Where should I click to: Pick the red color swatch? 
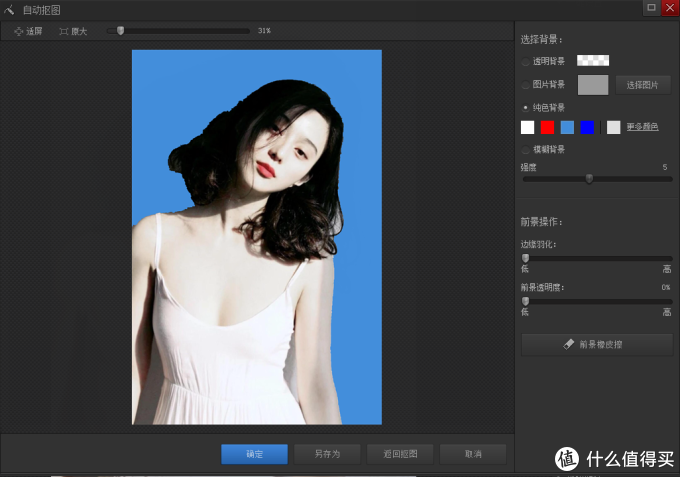[x=547, y=127]
